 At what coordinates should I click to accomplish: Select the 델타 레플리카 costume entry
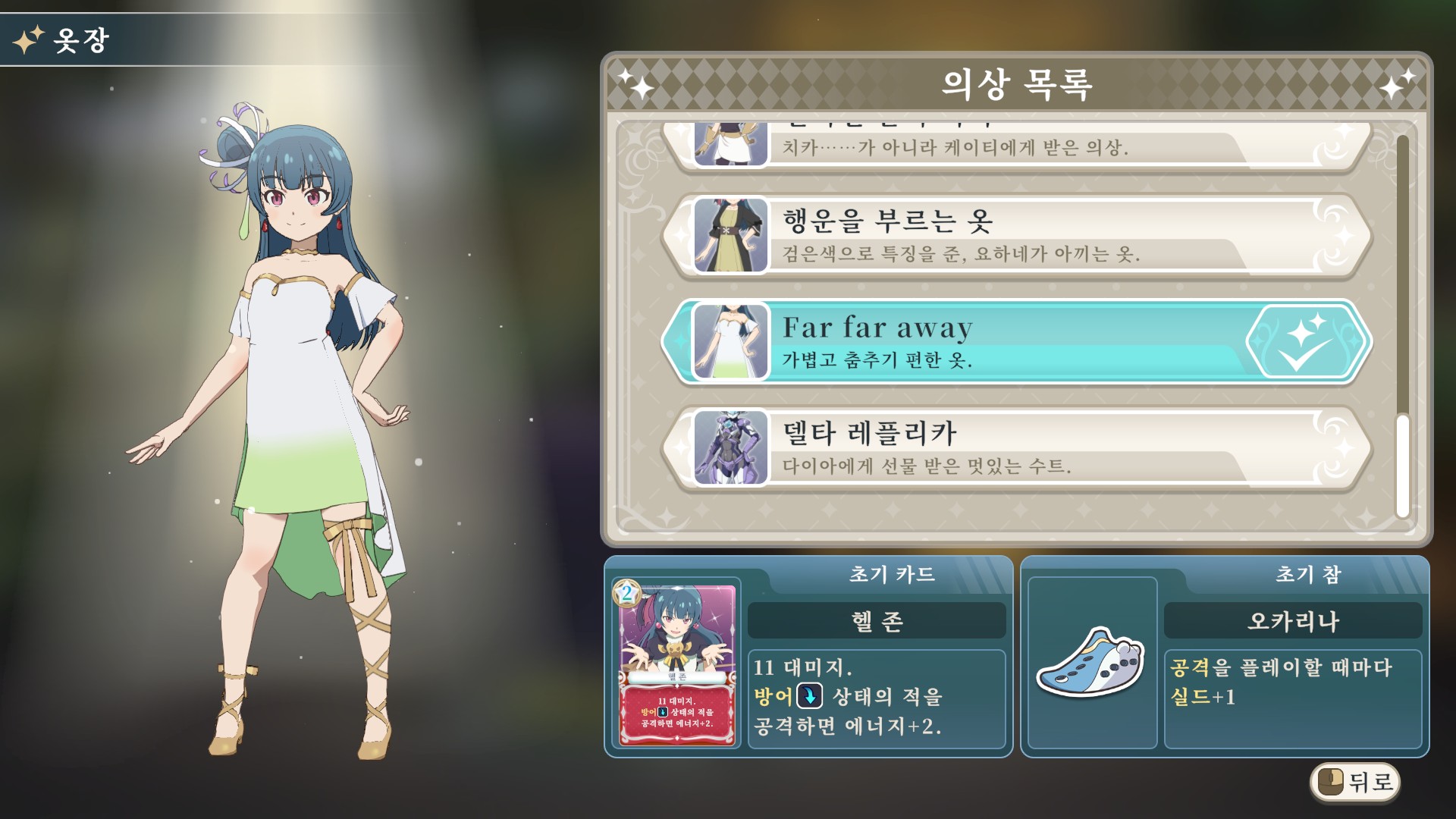point(1017,449)
